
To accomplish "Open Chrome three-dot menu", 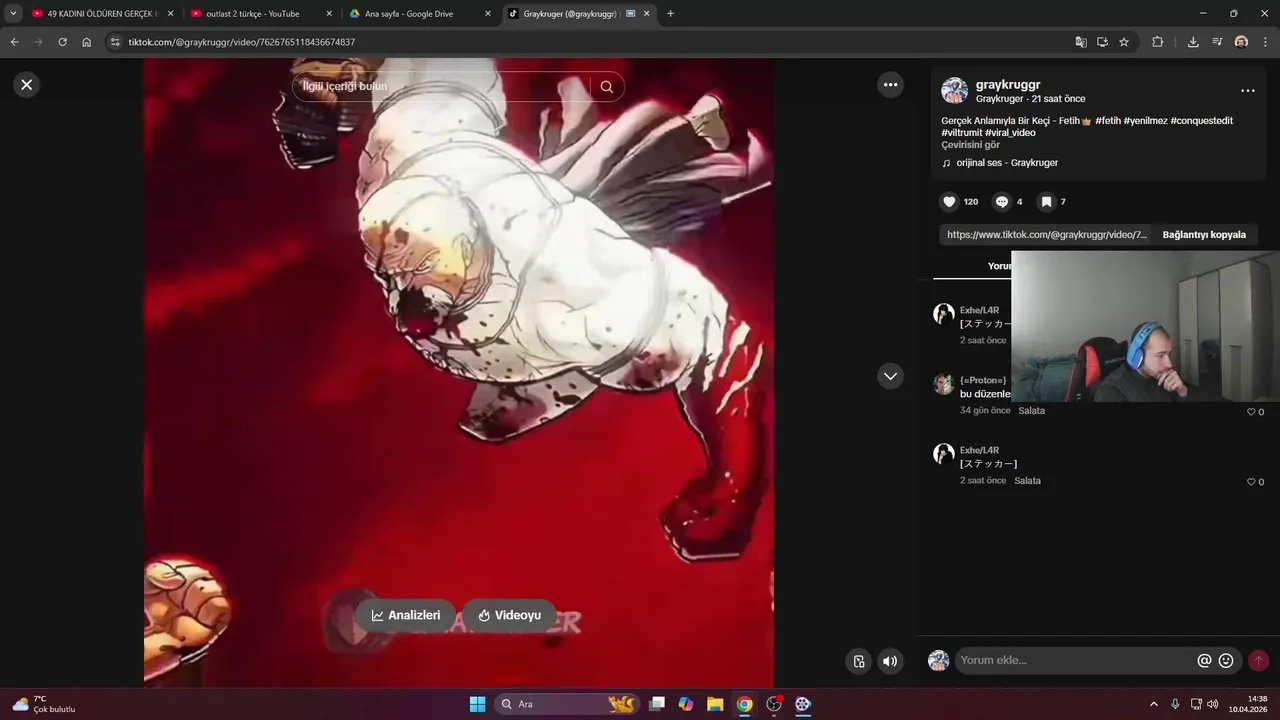I will [1265, 42].
